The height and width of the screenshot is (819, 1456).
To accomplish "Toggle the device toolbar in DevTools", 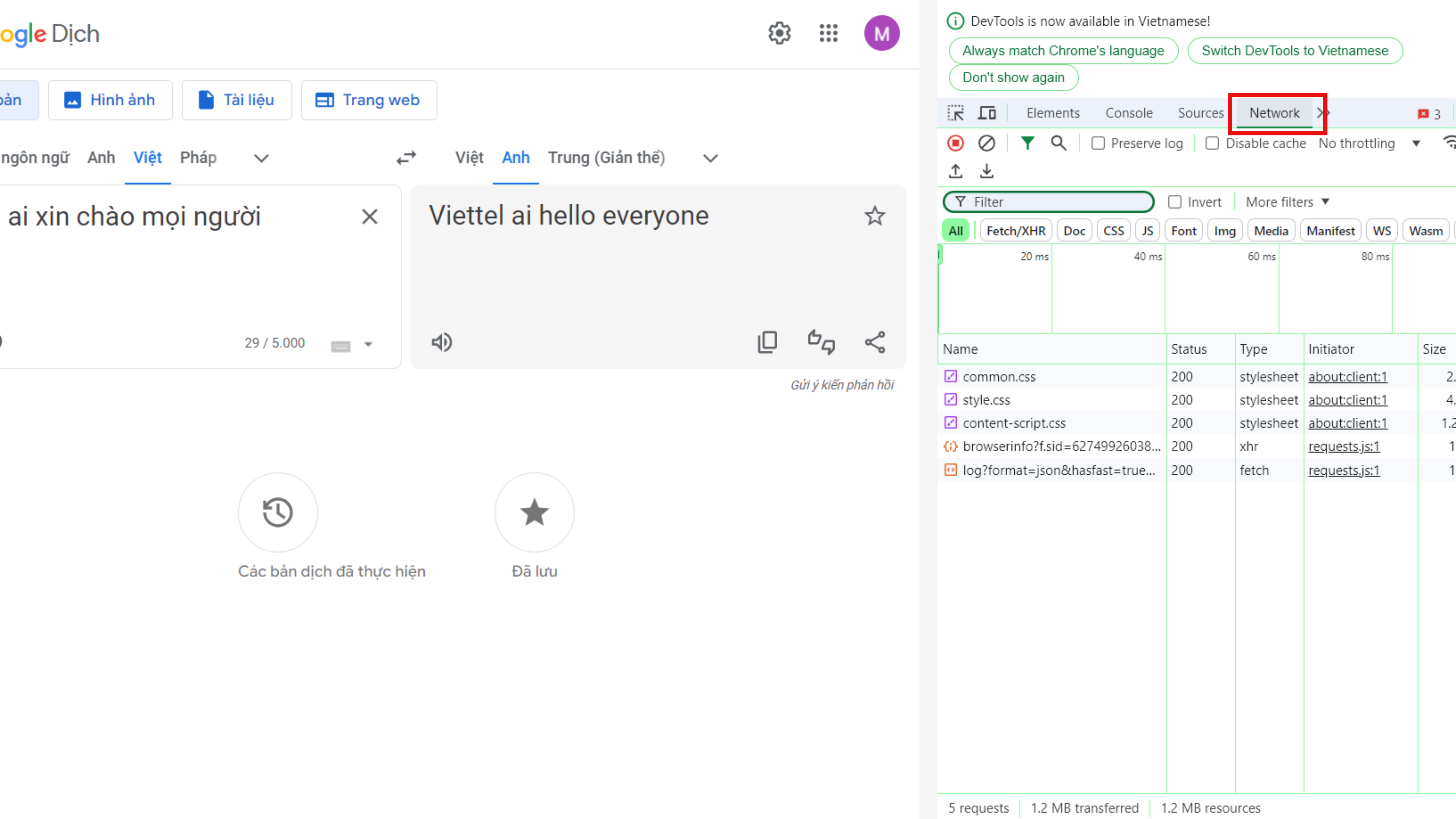I will (987, 113).
